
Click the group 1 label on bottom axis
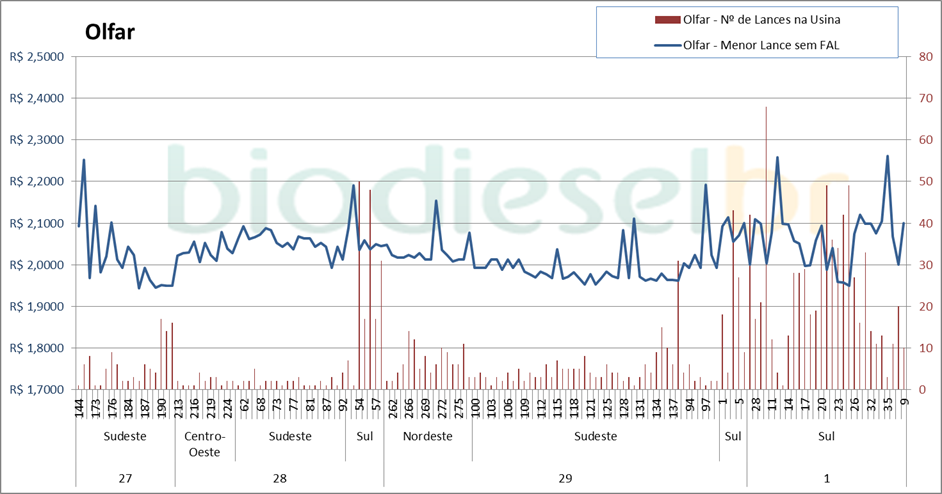826,478
